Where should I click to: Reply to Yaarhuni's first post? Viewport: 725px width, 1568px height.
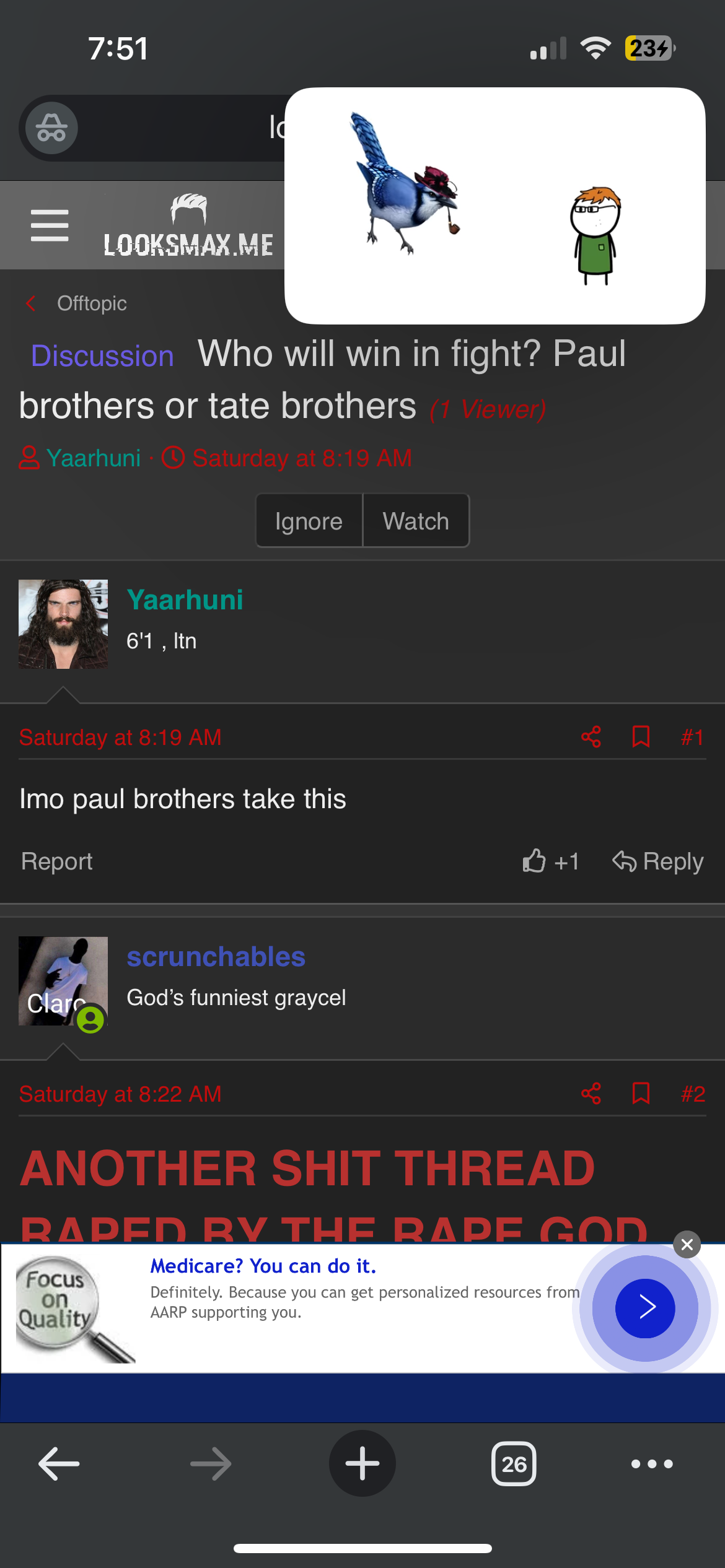[x=658, y=861]
